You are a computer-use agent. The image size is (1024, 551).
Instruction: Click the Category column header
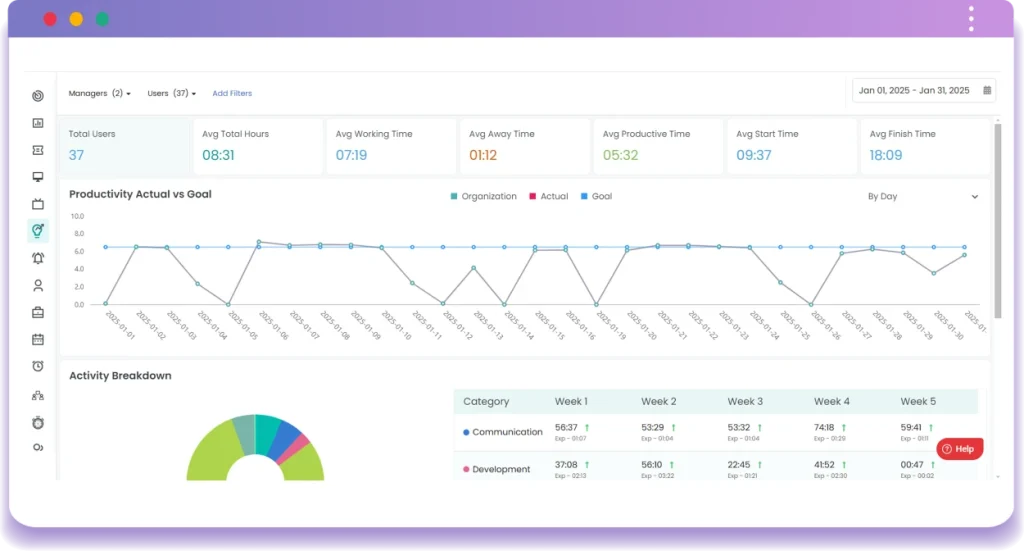(486, 401)
